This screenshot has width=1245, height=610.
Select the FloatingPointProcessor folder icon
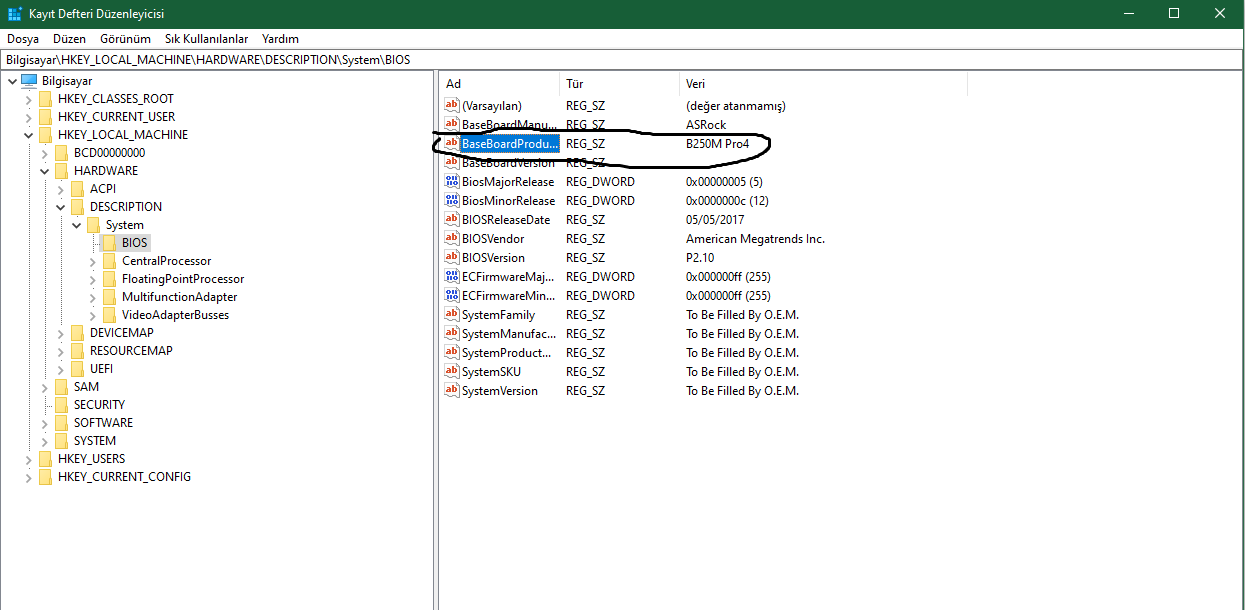coord(110,279)
